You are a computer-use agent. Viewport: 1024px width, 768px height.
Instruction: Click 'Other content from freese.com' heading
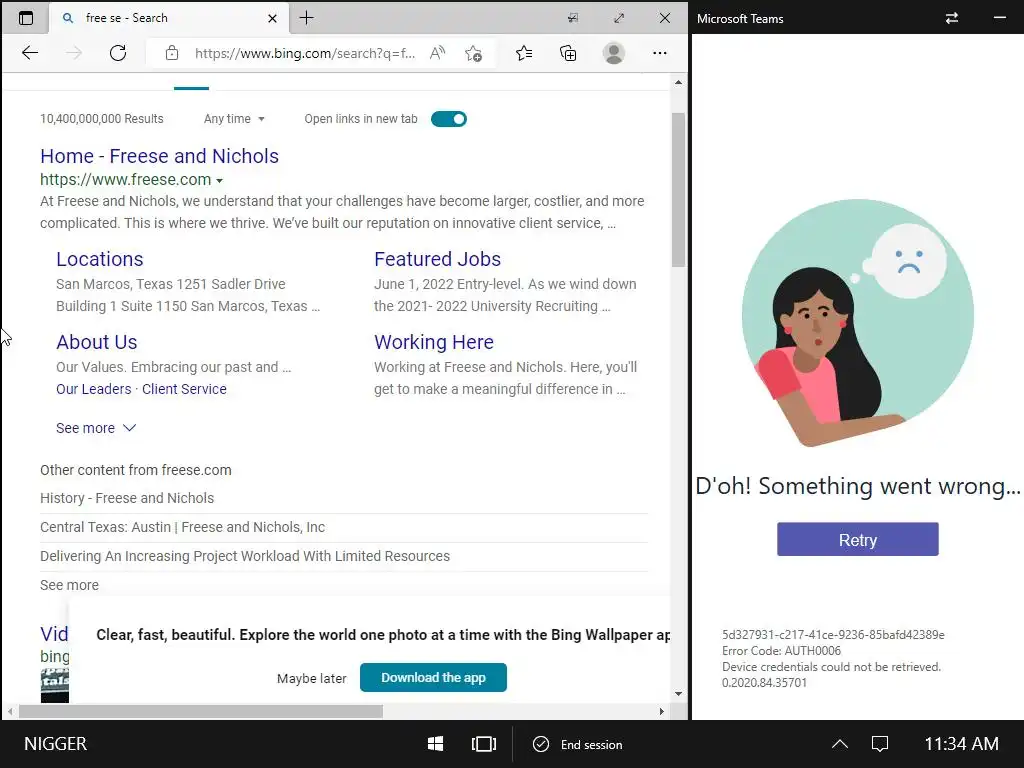(x=136, y=470)
